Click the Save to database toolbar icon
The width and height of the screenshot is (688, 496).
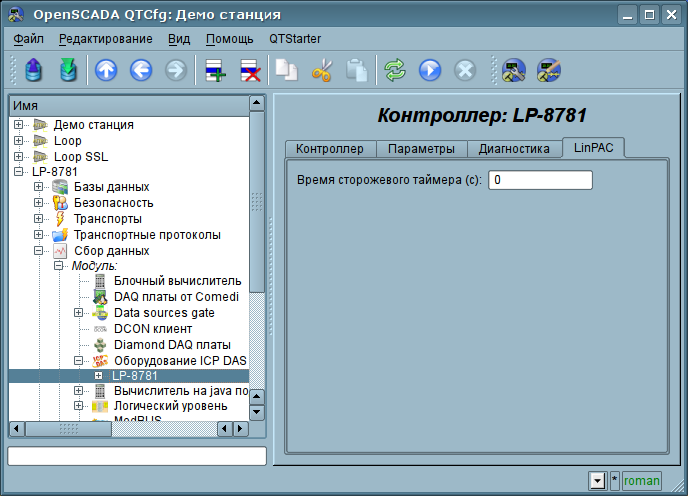pos(68,70)
